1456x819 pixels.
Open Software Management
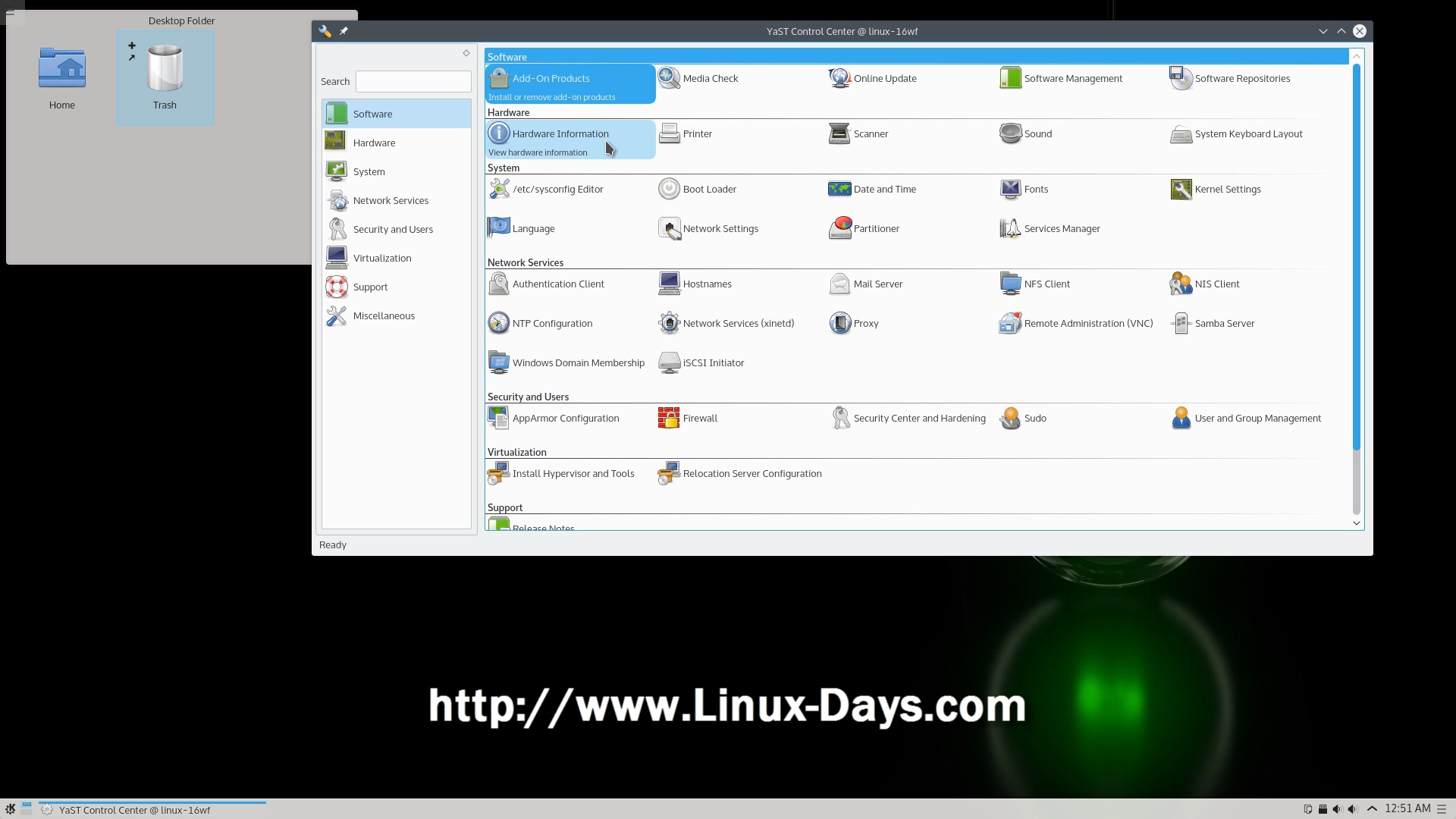1060,78
